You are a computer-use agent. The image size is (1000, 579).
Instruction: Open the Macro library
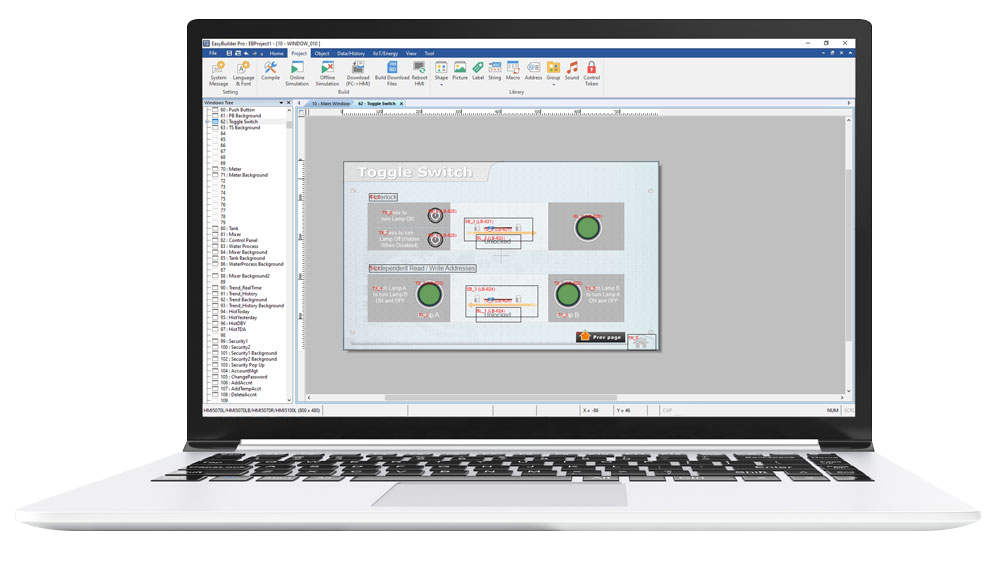[513, 70]
